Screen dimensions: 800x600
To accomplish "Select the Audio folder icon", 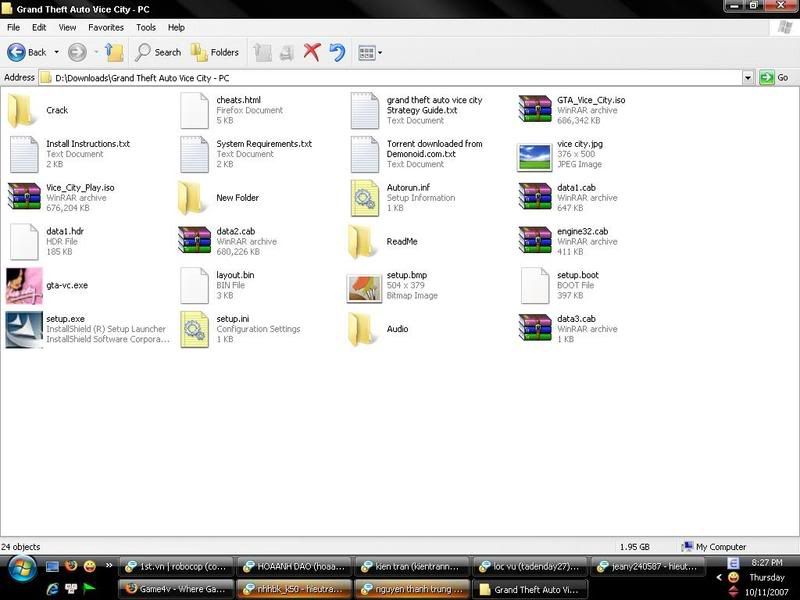I will (363, 330).
